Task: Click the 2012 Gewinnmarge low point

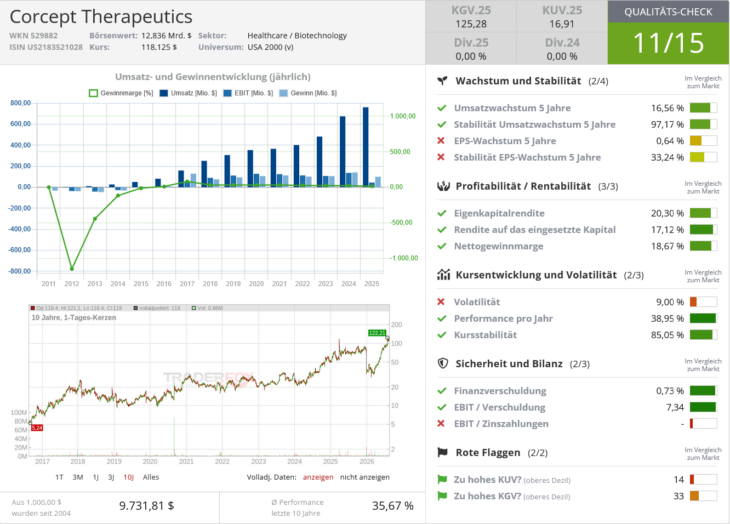Action: point(72,269)
